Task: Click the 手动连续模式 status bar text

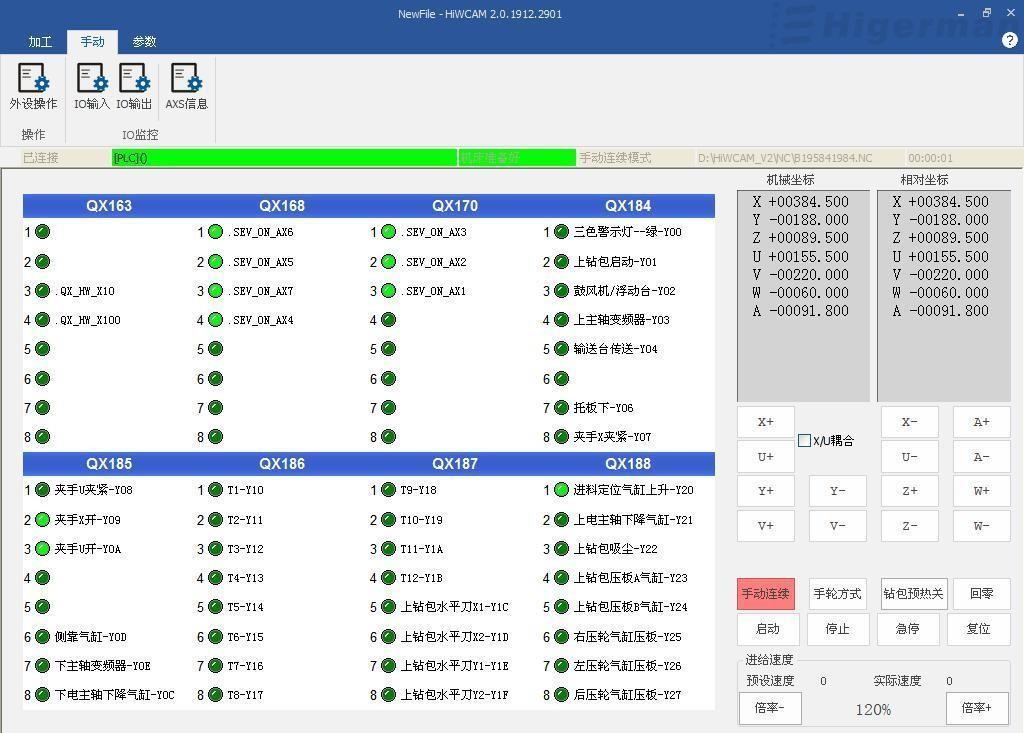Action: coord(615,158)
